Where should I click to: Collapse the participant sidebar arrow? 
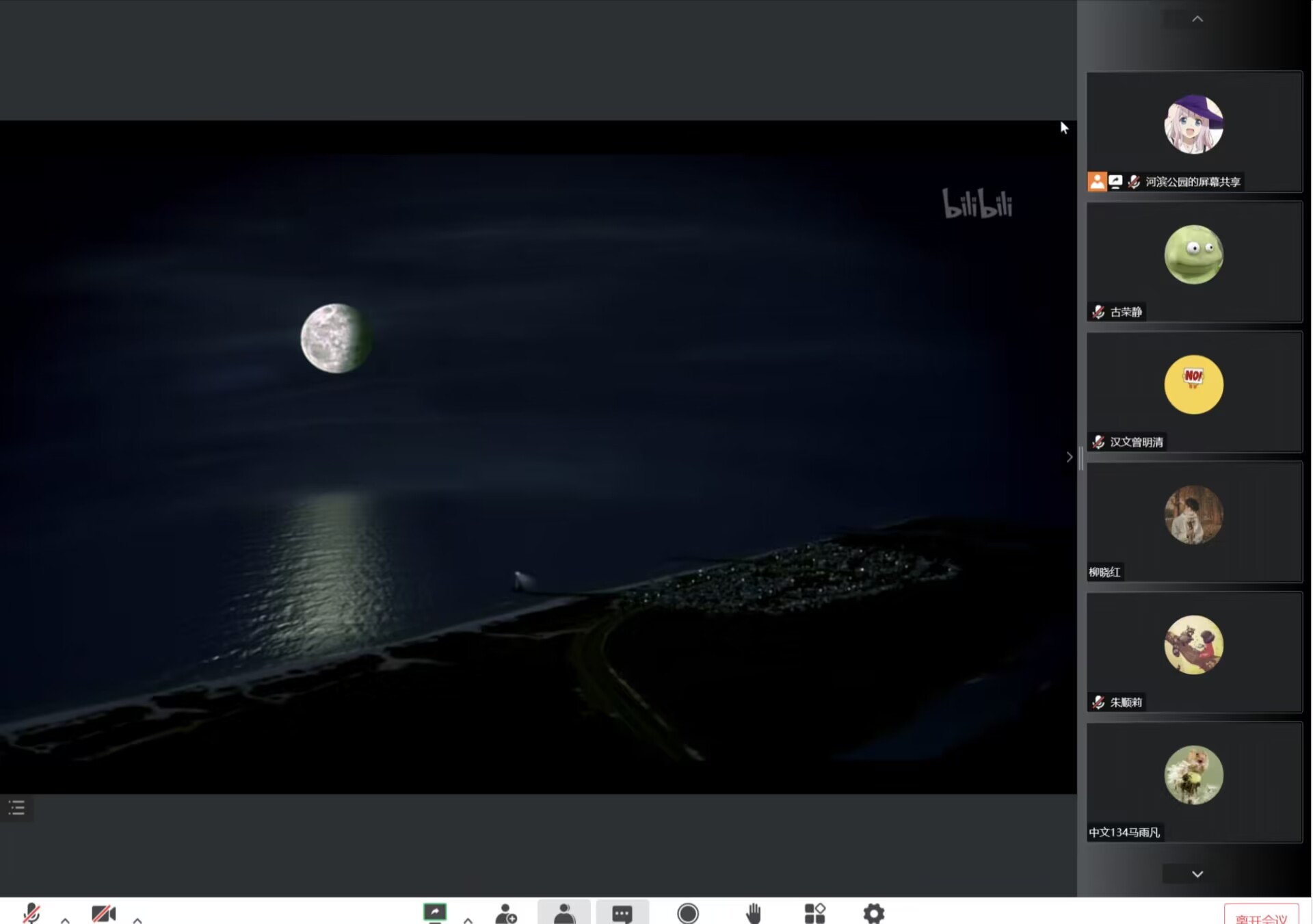[x=1070, y=457]
